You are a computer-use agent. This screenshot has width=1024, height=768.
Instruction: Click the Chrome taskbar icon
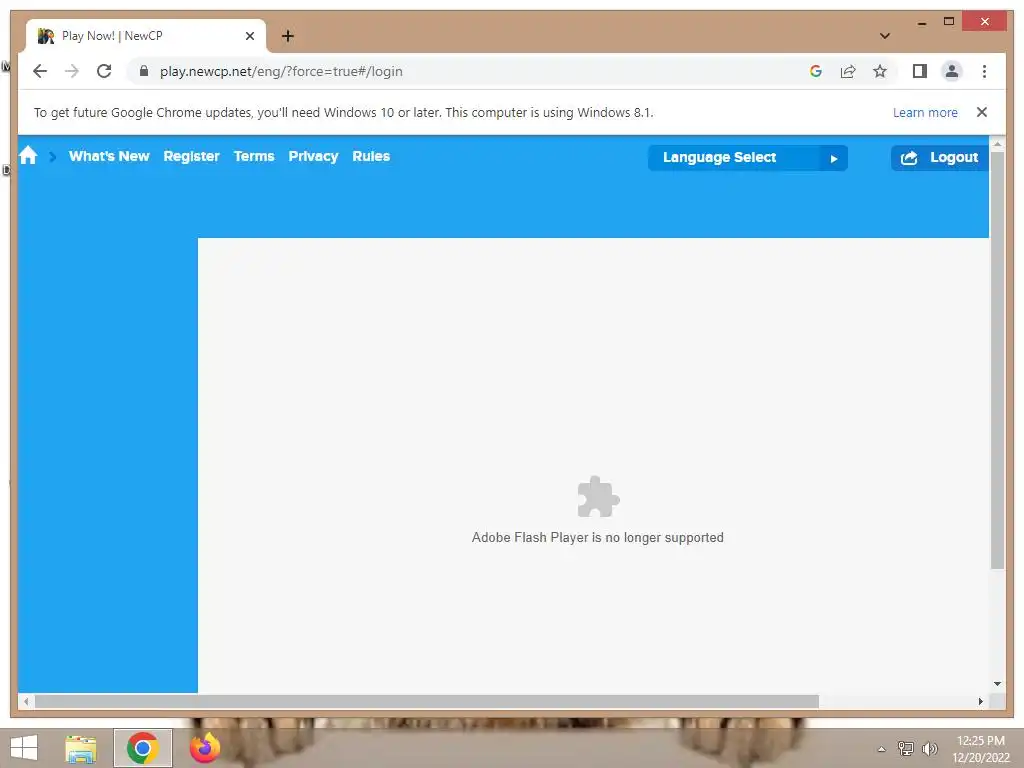(143, 748)
